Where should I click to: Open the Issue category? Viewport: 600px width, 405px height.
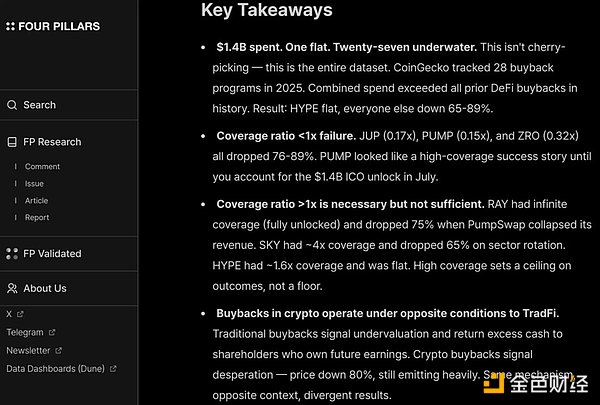tap(35, 184)
